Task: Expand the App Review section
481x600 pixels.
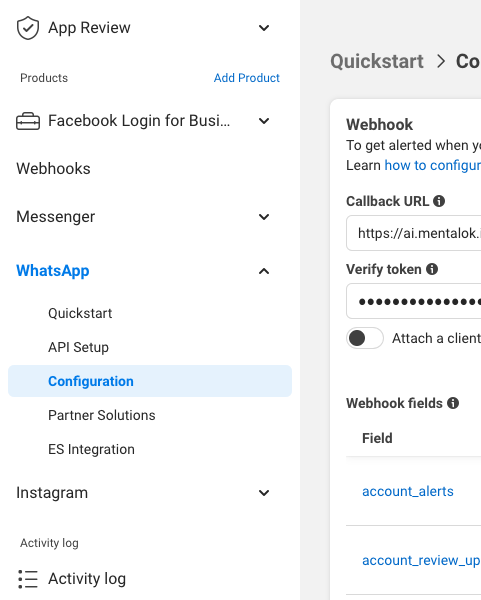Action: [x=264, y=28]
